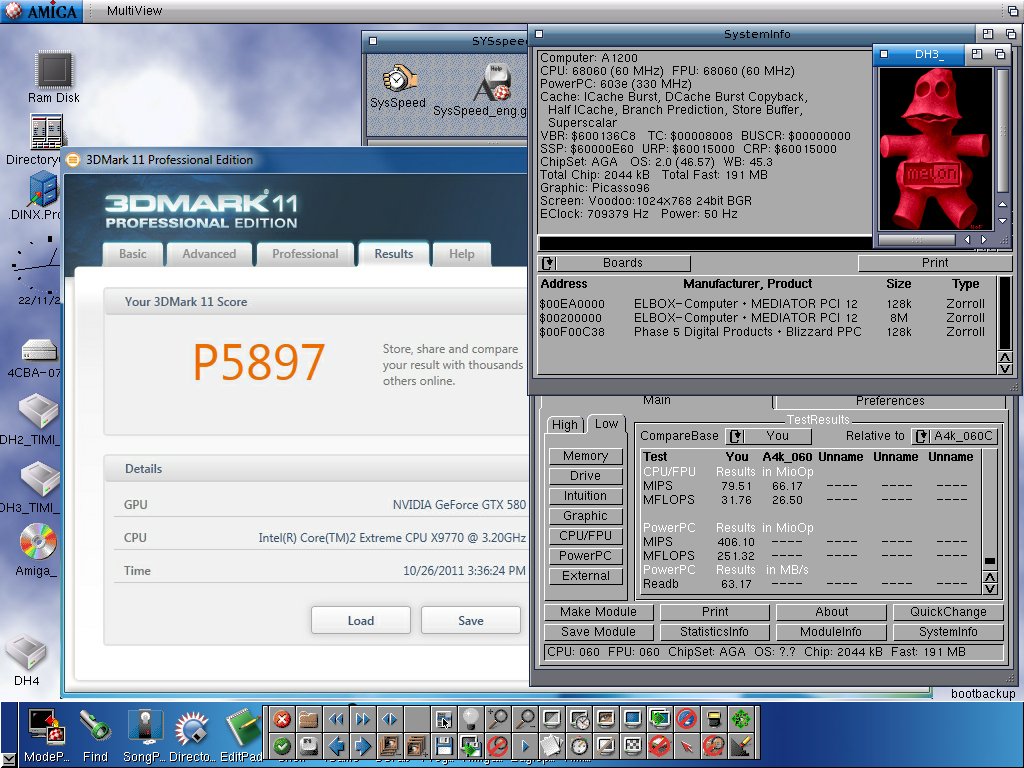Open the Help tab in 3DMark

point(462,253)
